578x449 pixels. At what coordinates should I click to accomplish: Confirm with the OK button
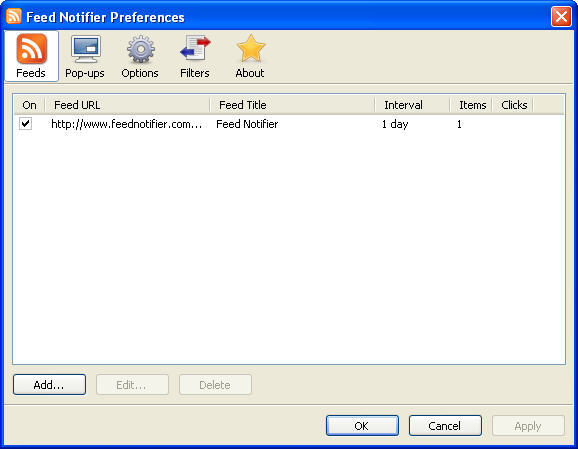coord(362,425)
